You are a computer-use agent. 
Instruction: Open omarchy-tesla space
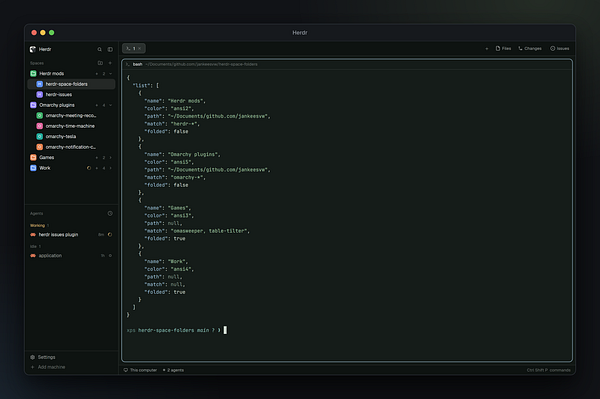click(x=71, y=137)
